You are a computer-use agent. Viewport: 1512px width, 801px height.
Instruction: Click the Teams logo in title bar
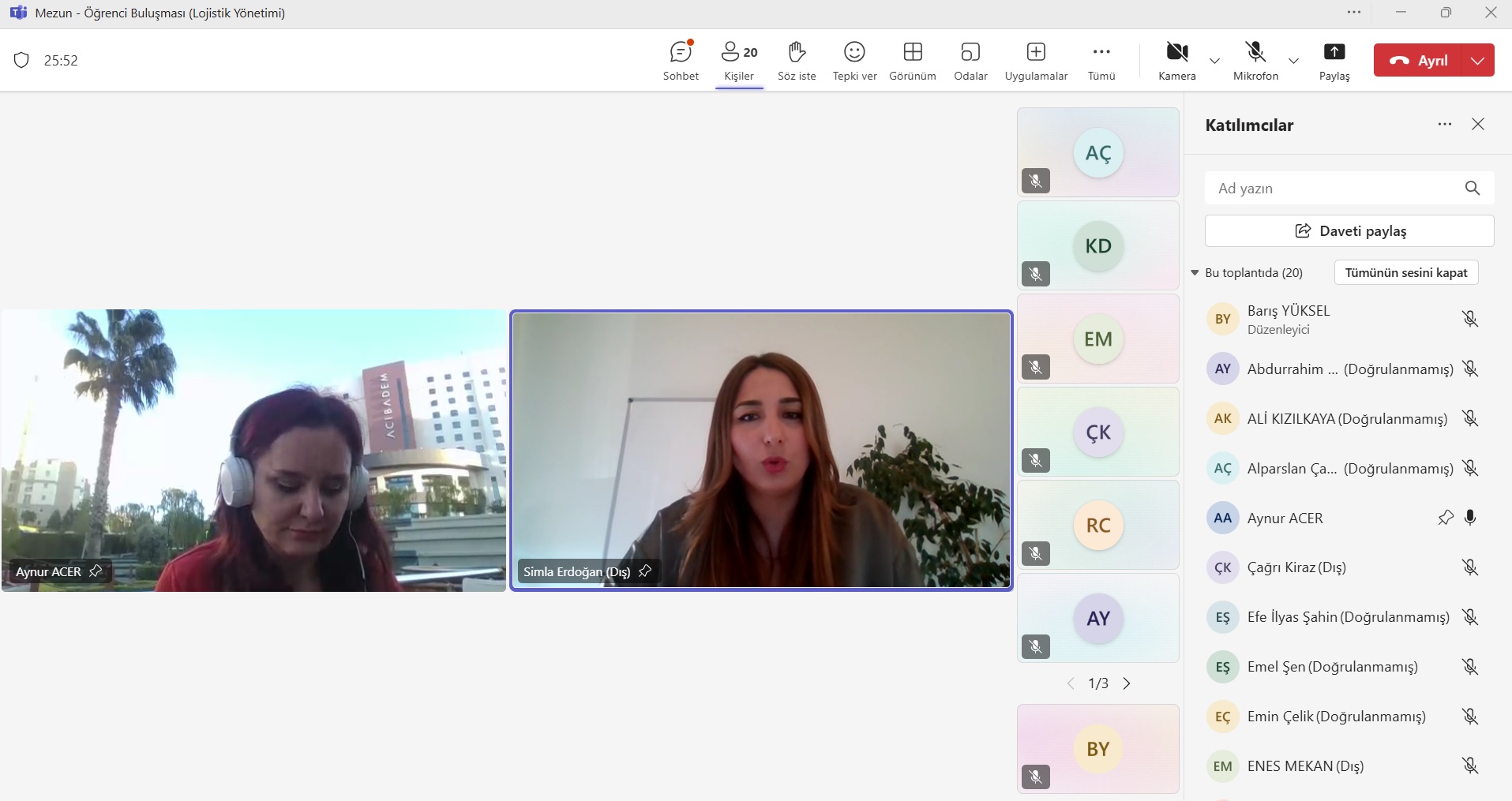(17, 13)
